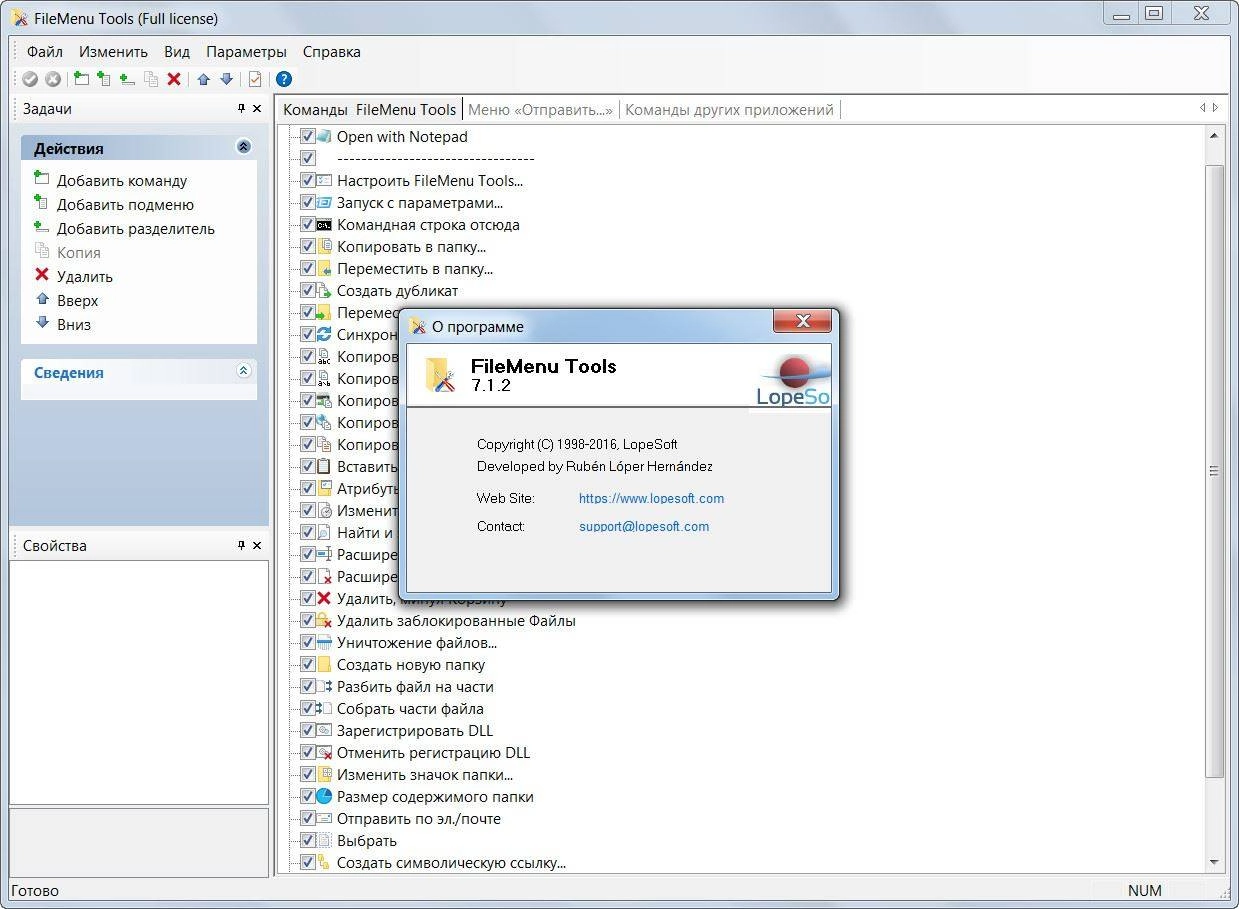Click the pie chart icon of 'Размер содержимого папки'
The image size is (1239, 909).
(x=324, y=797)
